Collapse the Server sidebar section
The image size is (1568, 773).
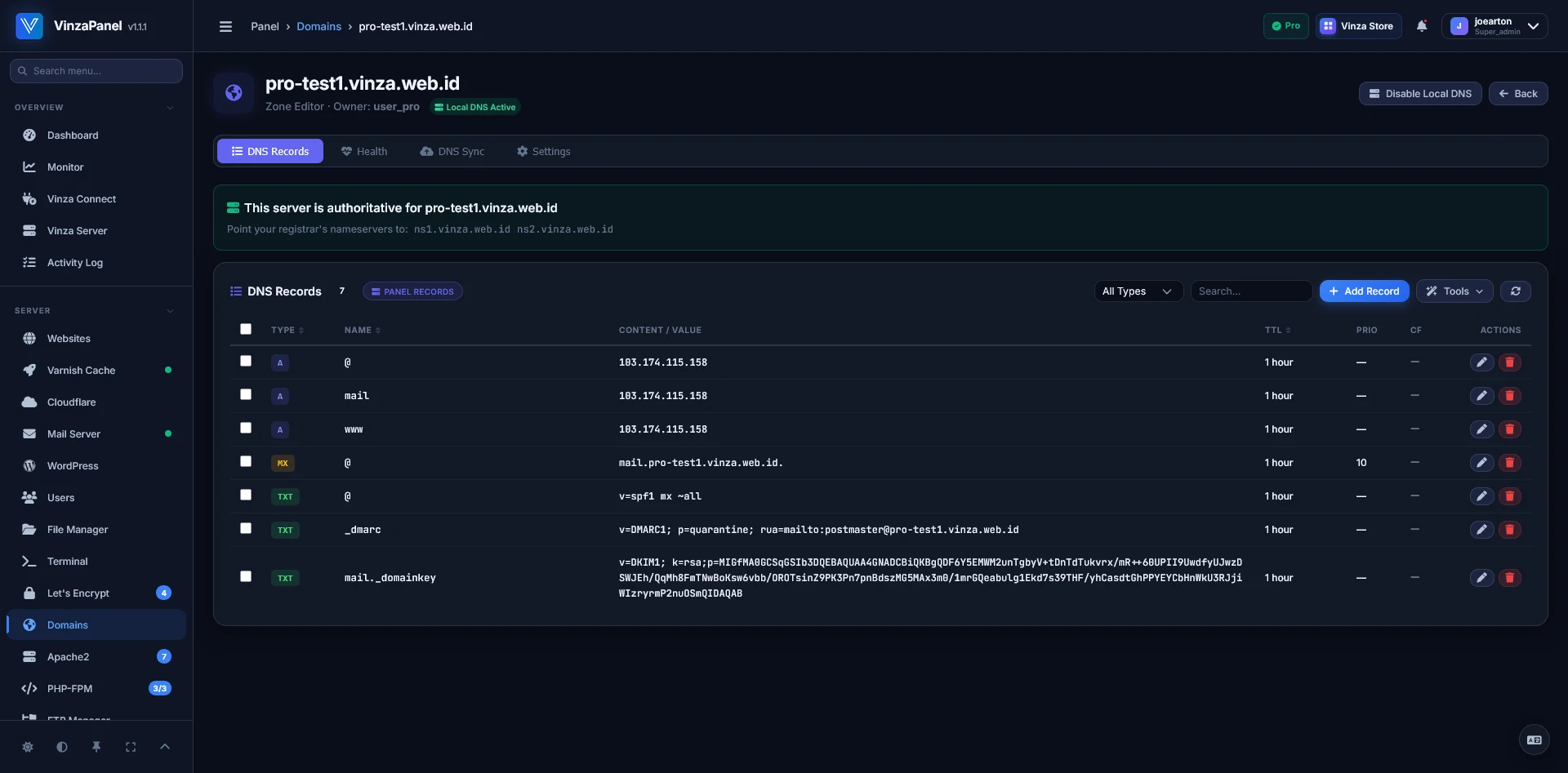(170, 311)
